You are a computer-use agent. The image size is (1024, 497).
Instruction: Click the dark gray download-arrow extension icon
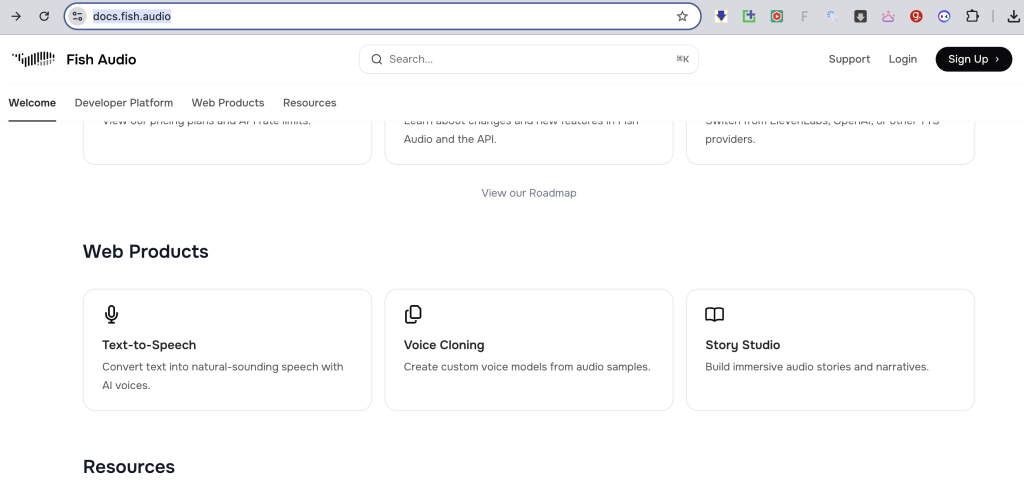coord(860,16)
